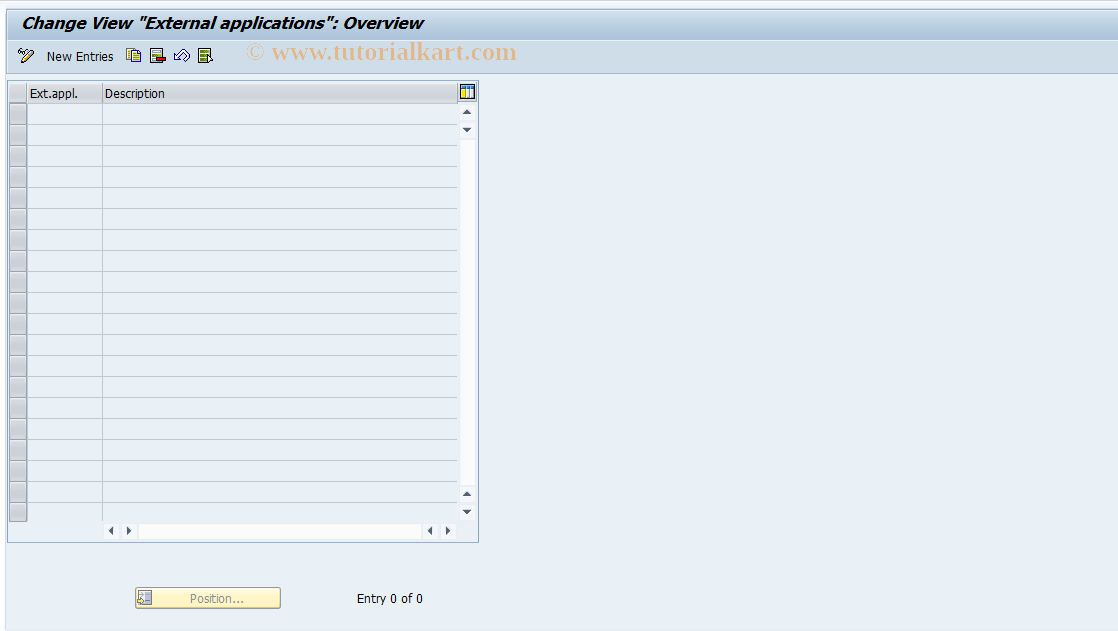The height and width of the screenshot is (631, 1118).
Task: Click first row Ext.appl. cell
Action: (x=65, y=114)
